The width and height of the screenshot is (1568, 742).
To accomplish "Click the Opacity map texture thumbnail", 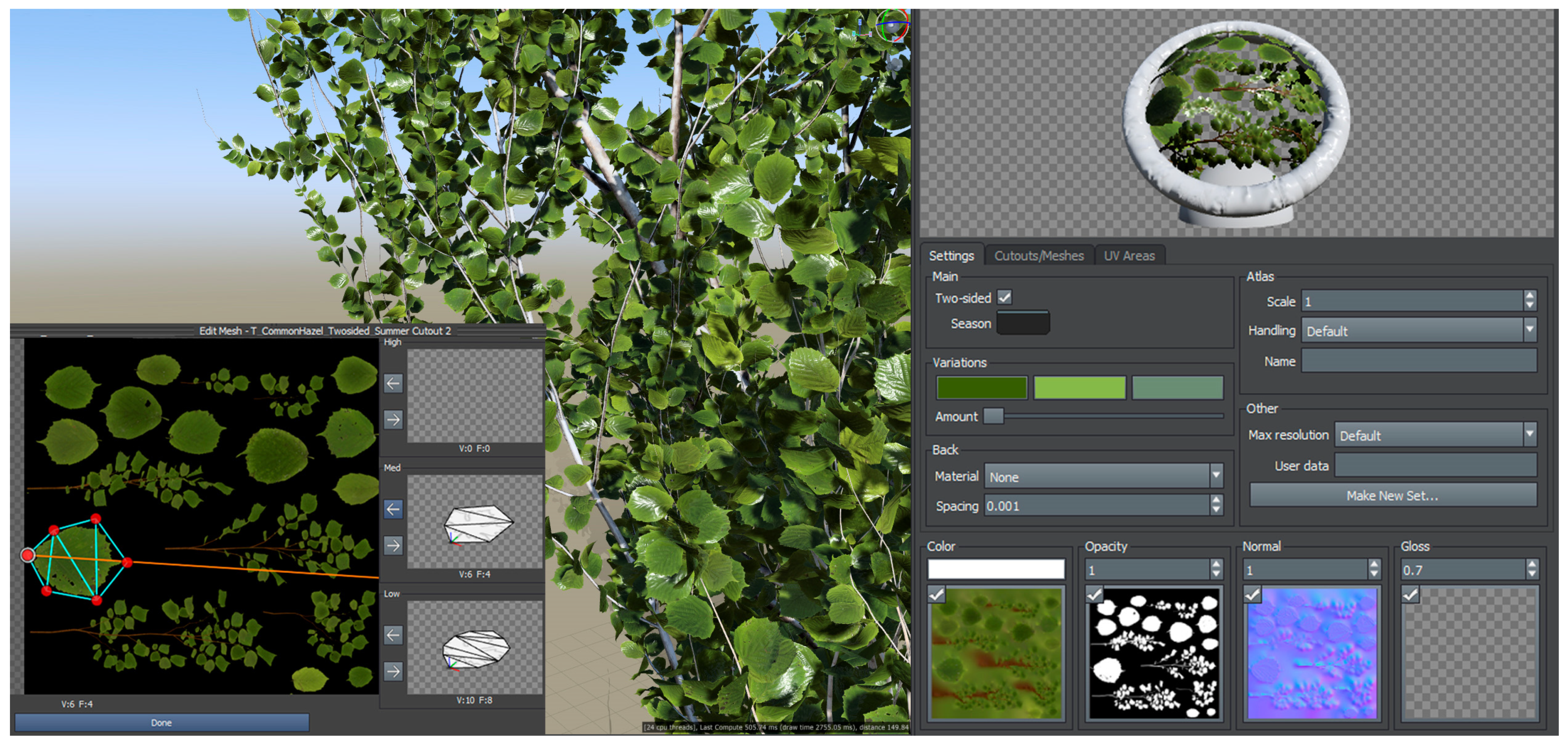I will (1154, 653).
